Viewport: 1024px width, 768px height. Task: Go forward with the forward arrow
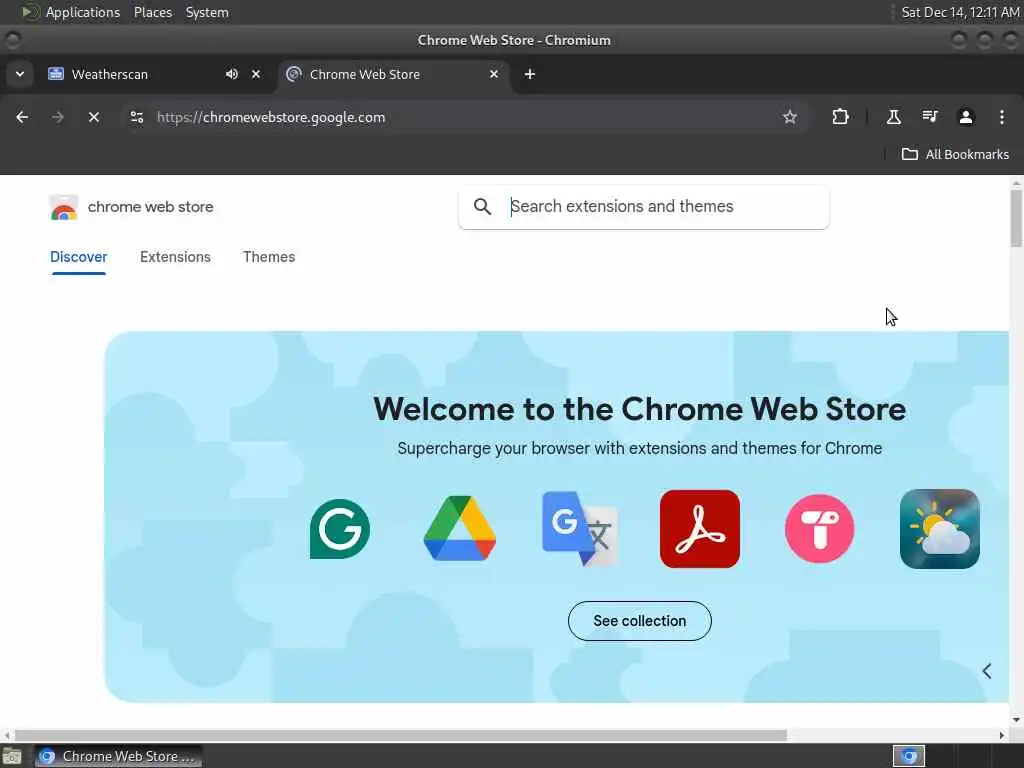point(57,117)
